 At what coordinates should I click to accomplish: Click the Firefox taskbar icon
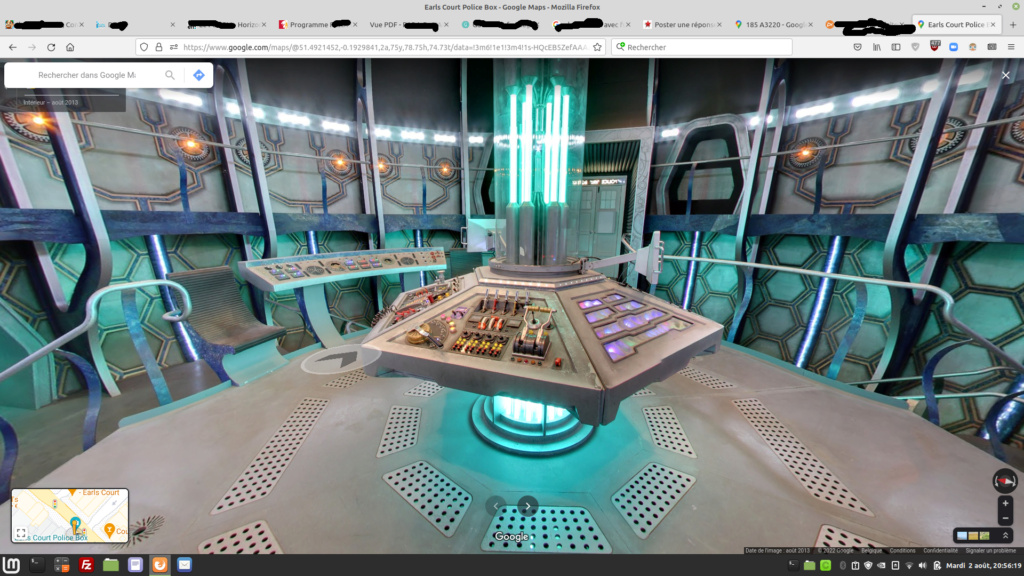[160, 565]
